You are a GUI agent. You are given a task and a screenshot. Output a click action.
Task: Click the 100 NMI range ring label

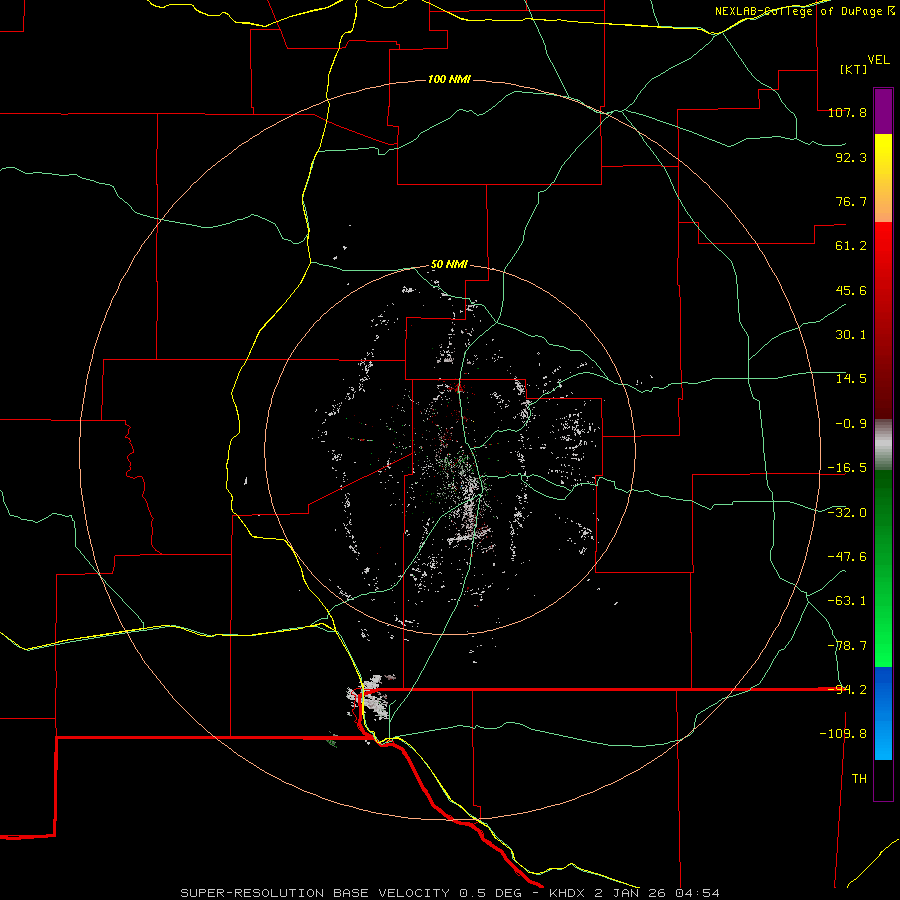449,79
